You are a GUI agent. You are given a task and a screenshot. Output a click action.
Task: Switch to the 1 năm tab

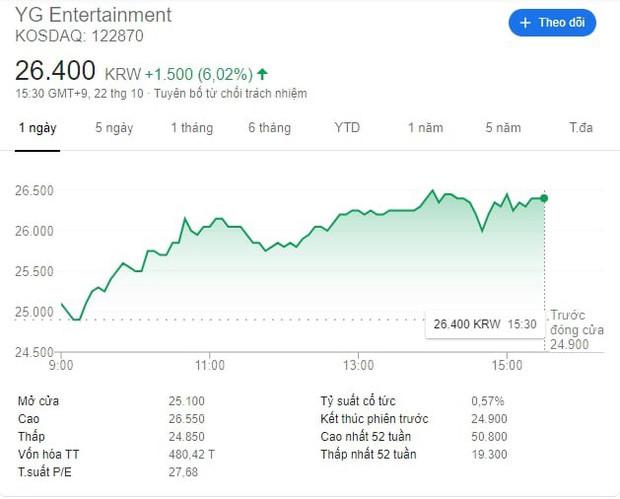424,128
